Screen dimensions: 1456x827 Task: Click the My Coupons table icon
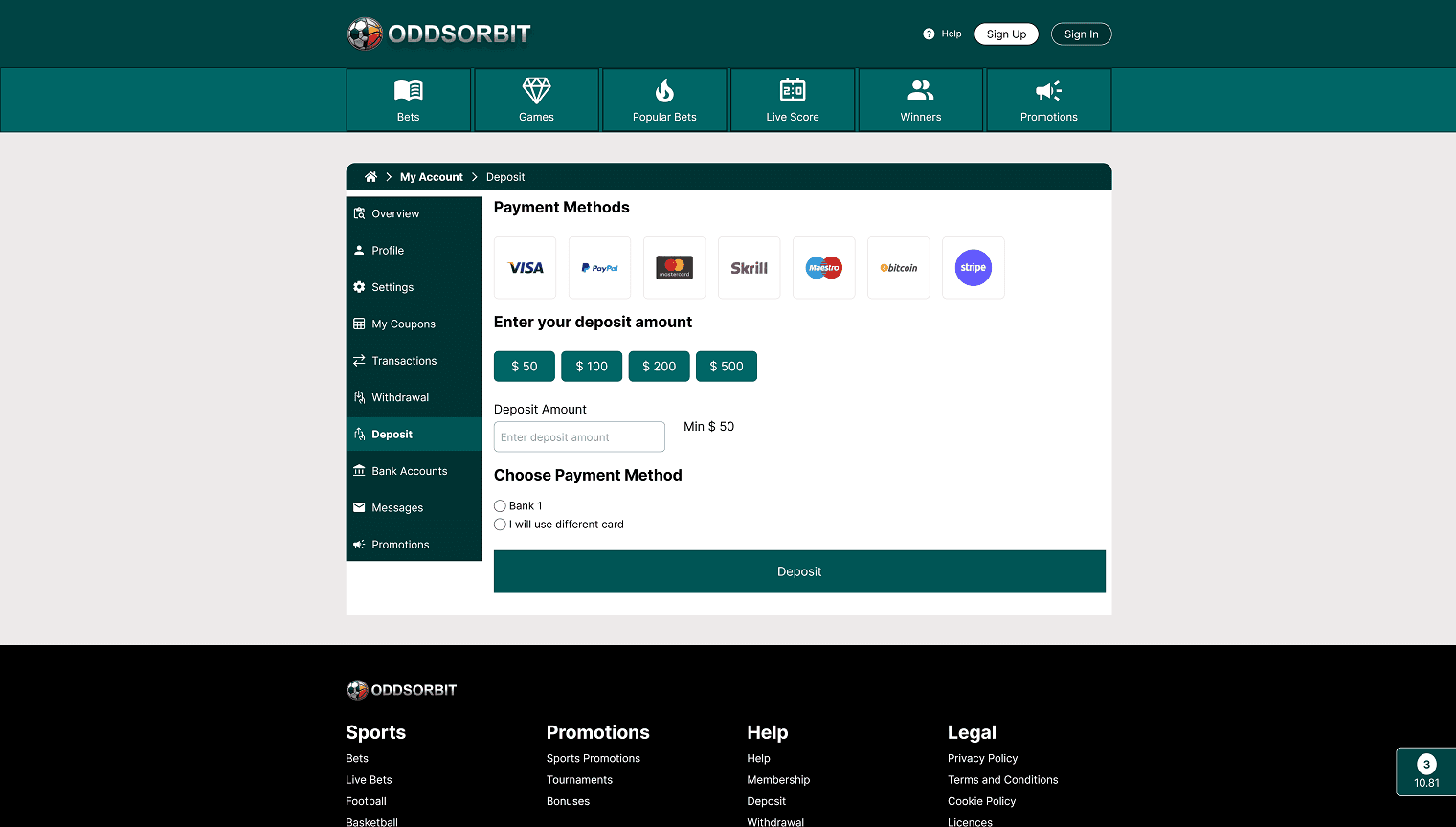pos(359,324)
